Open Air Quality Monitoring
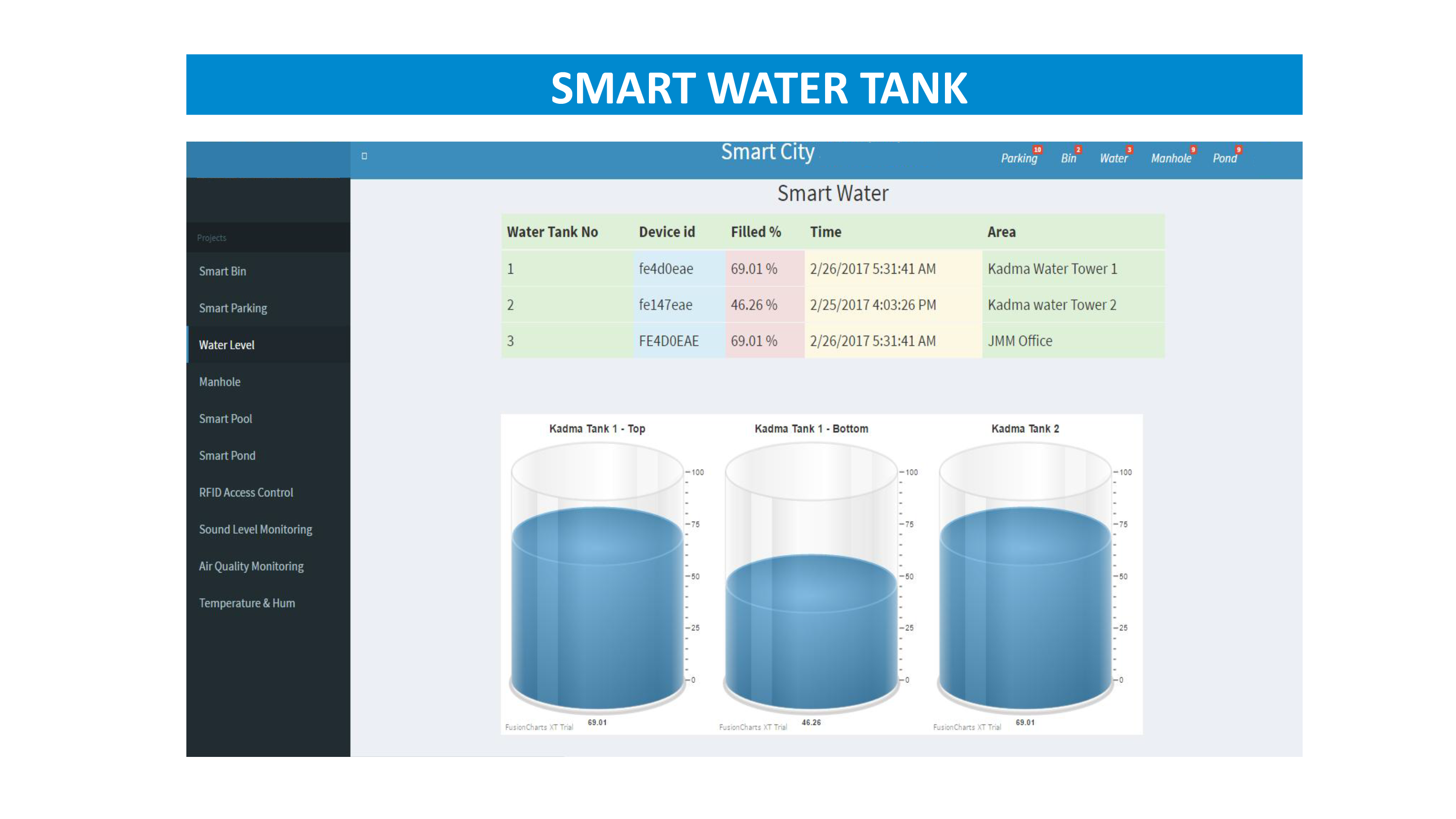The width and height of the screenshot is (1456, 819). coord(251,566)
